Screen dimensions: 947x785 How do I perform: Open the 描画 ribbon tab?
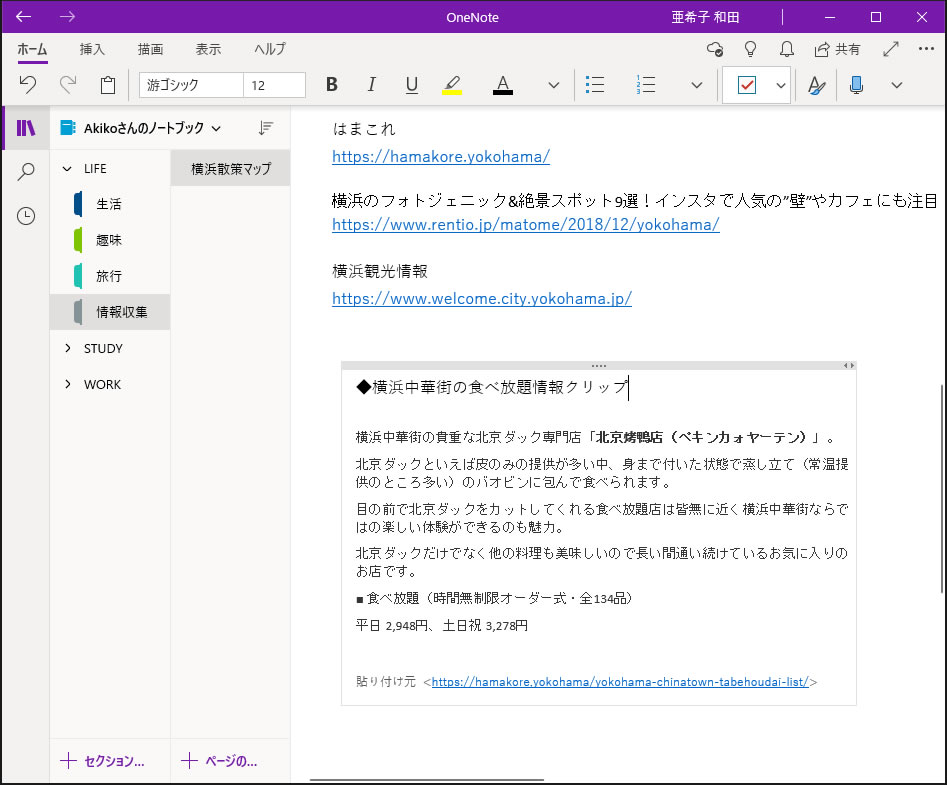[150, 49]
